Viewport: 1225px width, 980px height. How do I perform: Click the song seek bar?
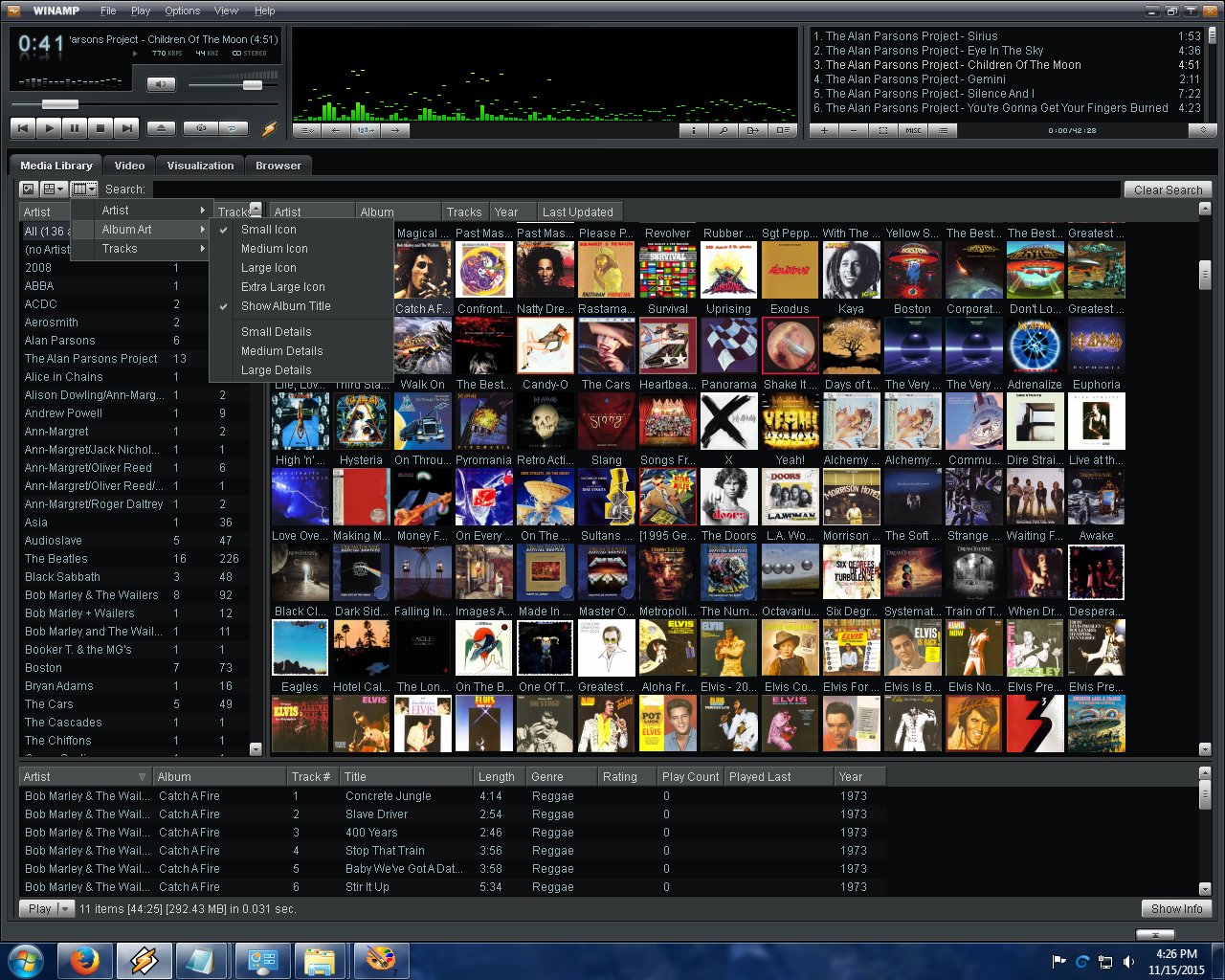[x=144, y=104]
